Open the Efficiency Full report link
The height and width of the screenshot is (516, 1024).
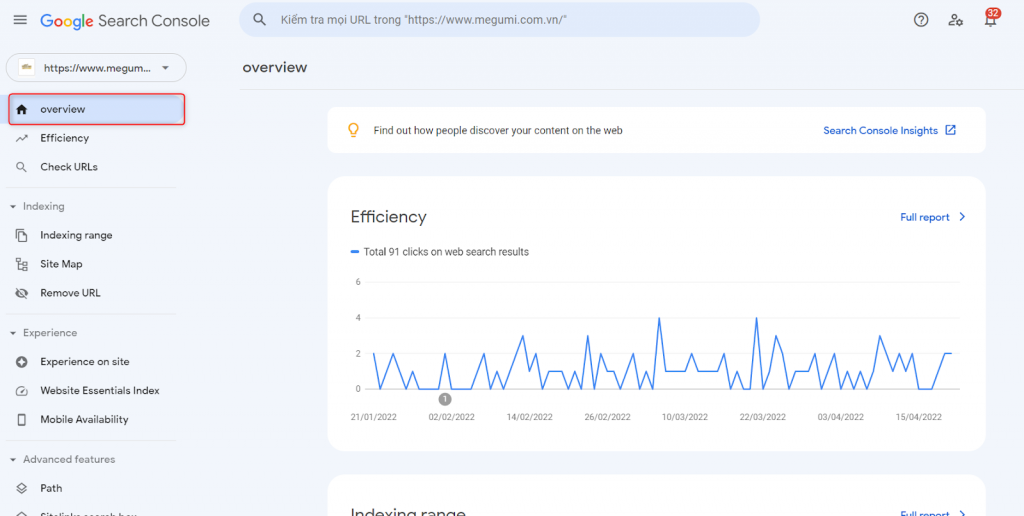(925, 218)
